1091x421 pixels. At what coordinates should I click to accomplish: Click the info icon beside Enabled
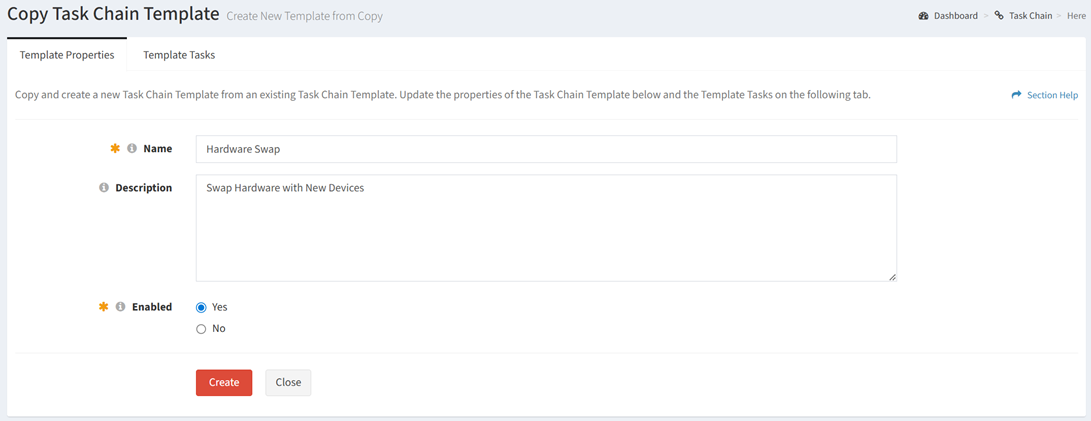(x=120, y=306)
